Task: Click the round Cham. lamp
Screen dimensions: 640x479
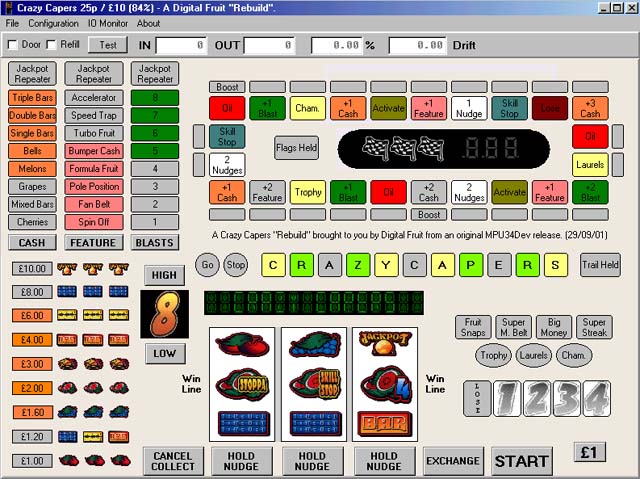Action: (x=573, y=355)
